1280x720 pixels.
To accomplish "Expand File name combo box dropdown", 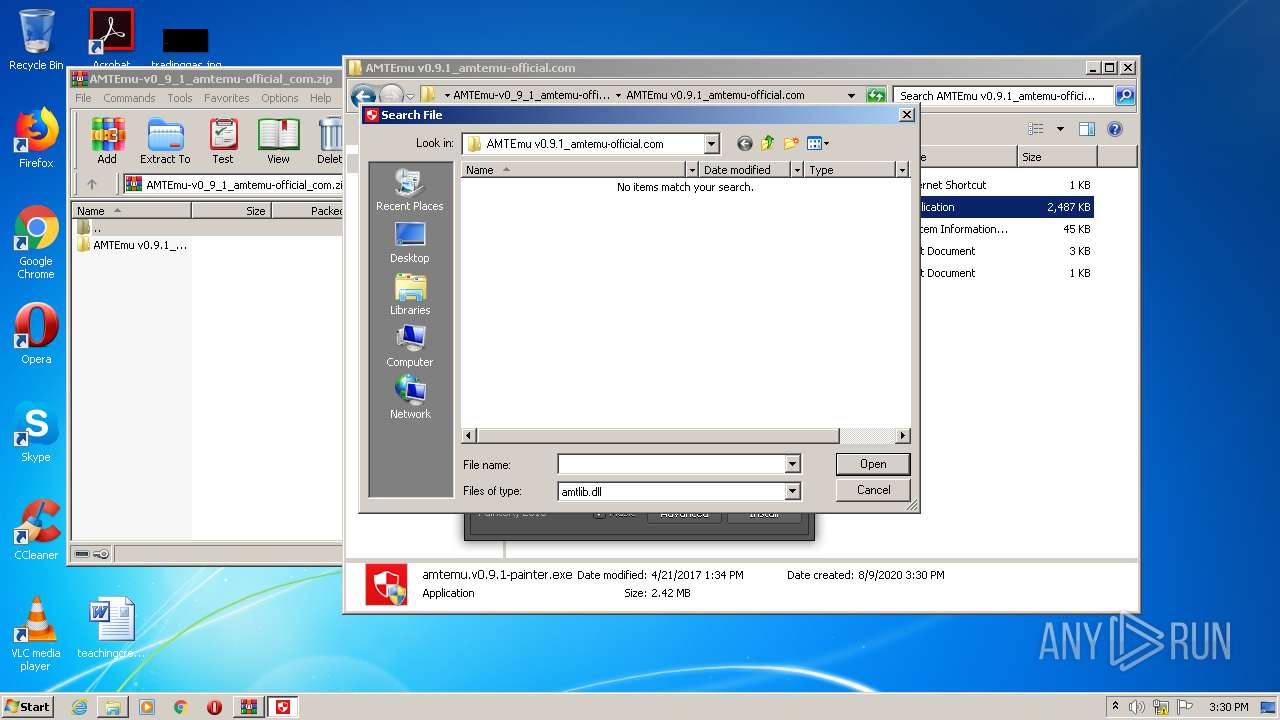I will coord(792,464).
